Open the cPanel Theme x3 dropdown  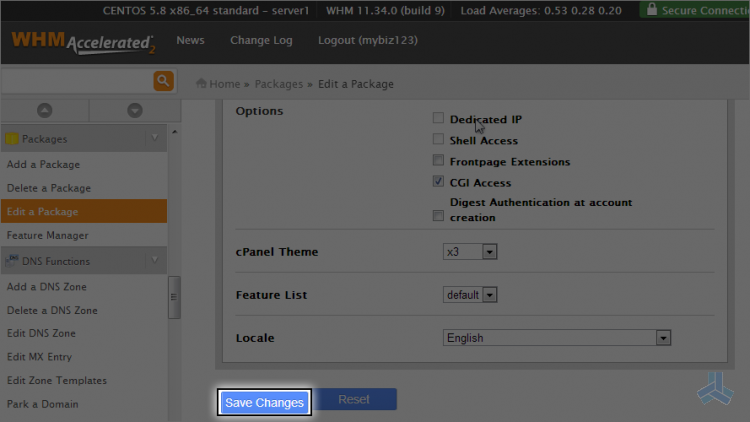click(470, 252)
